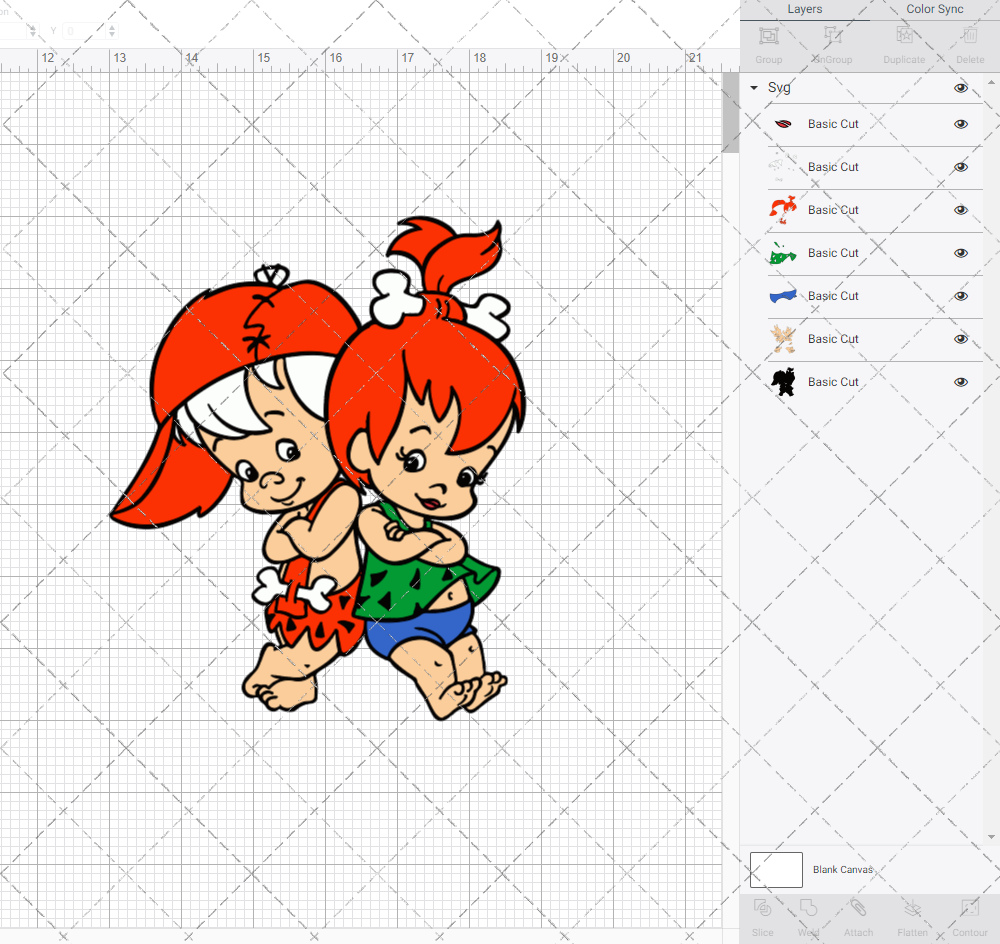1000x944 pixels.
Task: Select the Slice tool
Action: pyautogui.click(x=763, y=908)
